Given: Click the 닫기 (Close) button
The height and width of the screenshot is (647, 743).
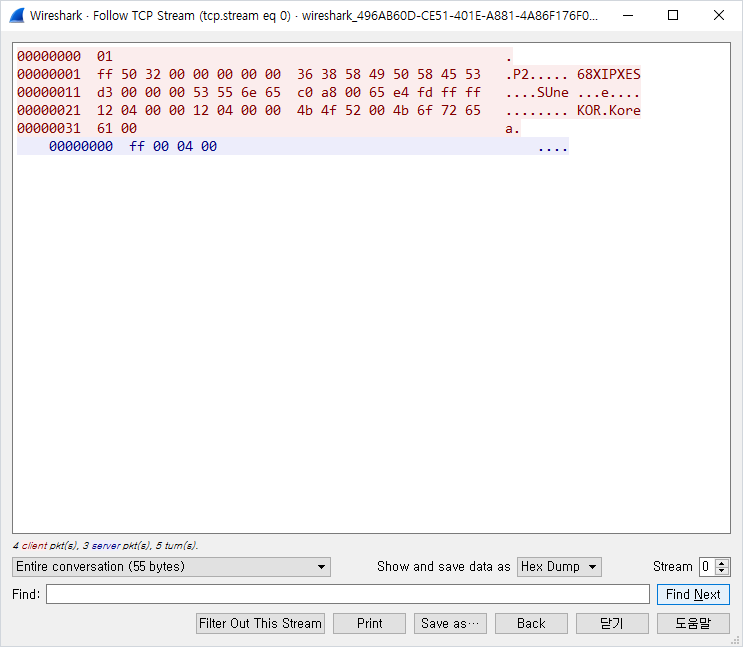Looking at the screenshot, I should pos(612,623).
